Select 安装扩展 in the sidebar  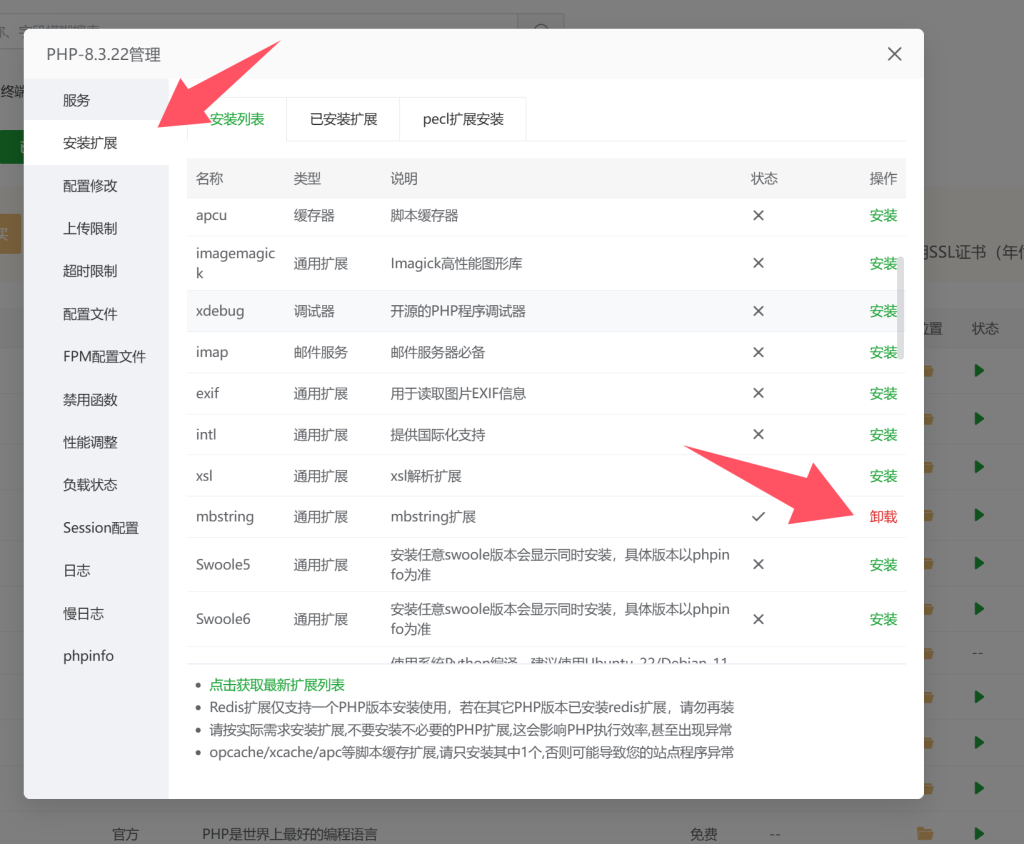tap(96, 143)
